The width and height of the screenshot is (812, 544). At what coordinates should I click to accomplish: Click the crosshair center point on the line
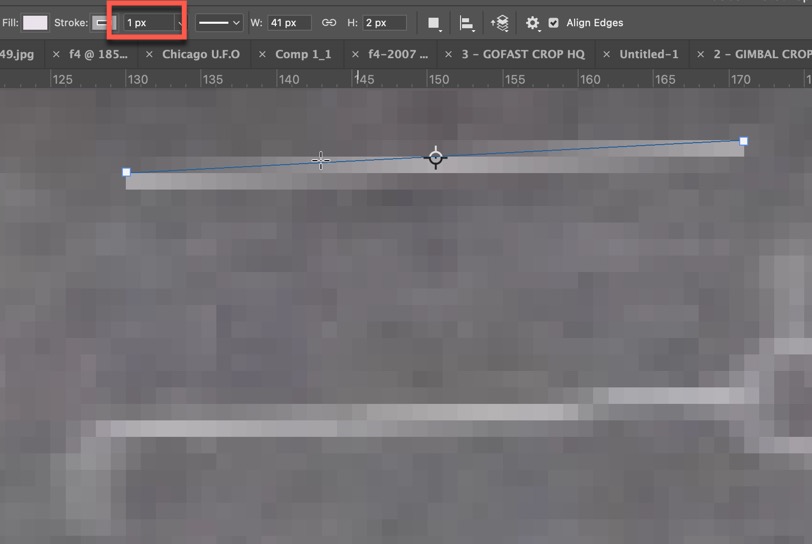(x=435, y=157)
